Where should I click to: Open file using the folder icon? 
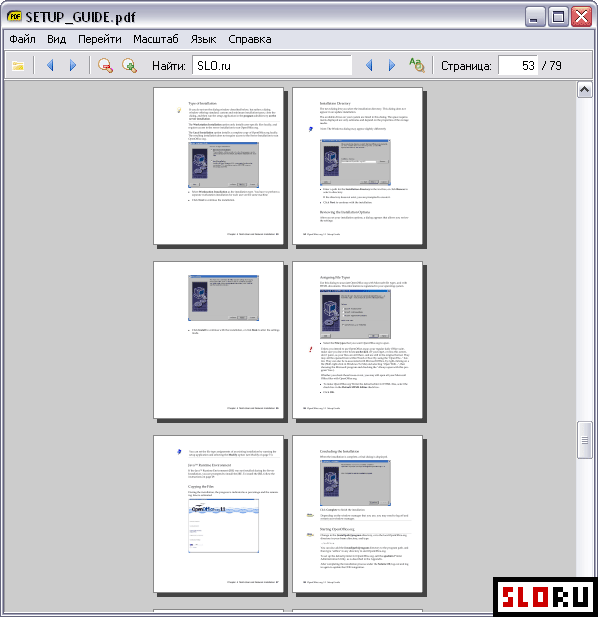coord(18,65)
